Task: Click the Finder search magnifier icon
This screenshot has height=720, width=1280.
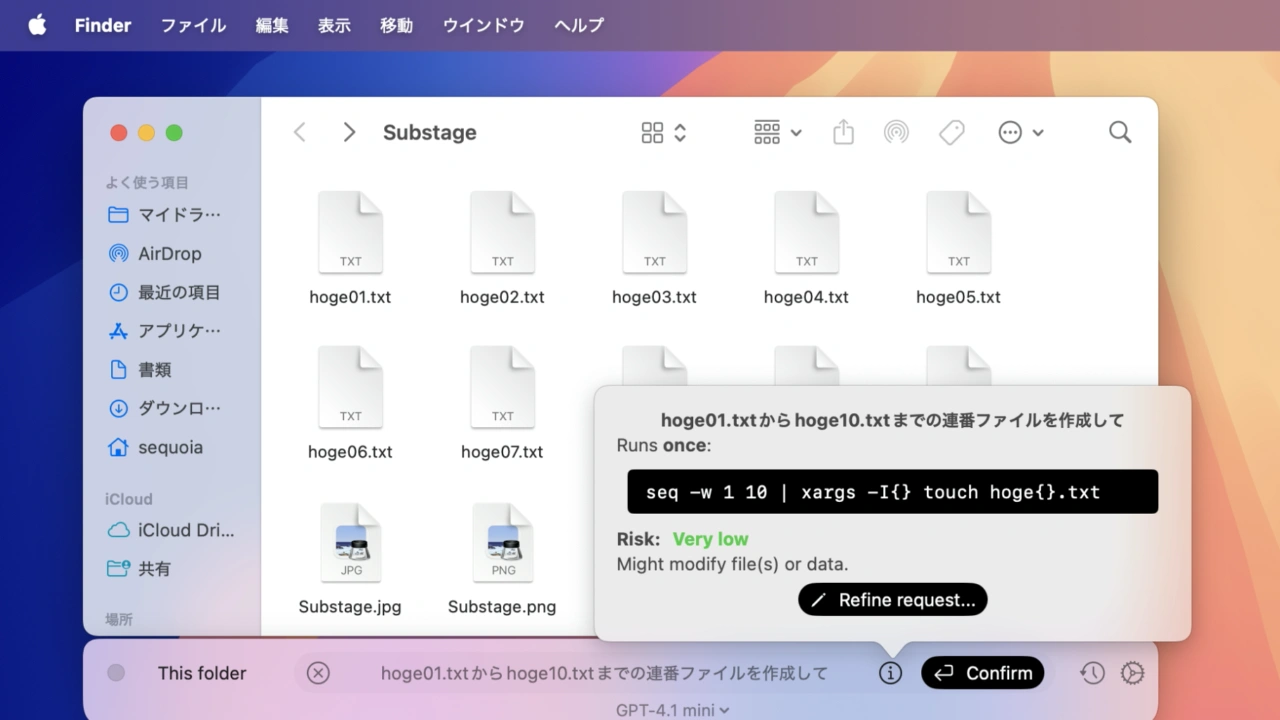Action: click(1120, 132)
